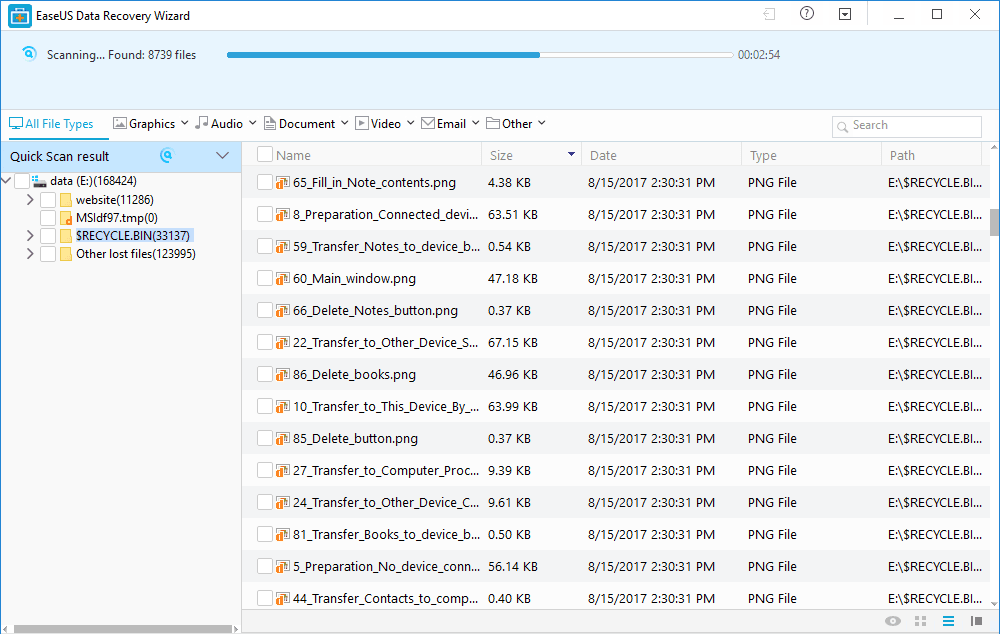Sort by the Date column header
This screenshot has height=634, width=1000.
pos(603,156)
